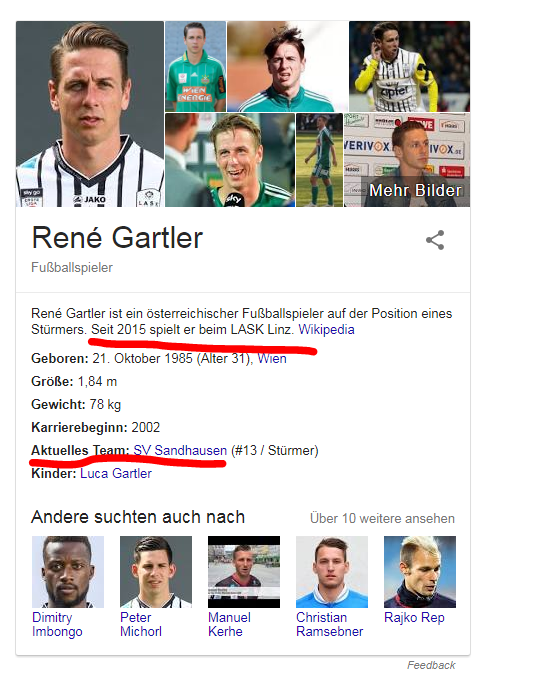Open the Christian Ramsebner name link
Image resolution: width=548 pixels, height=691 pixels.
[x=330, y=624]
